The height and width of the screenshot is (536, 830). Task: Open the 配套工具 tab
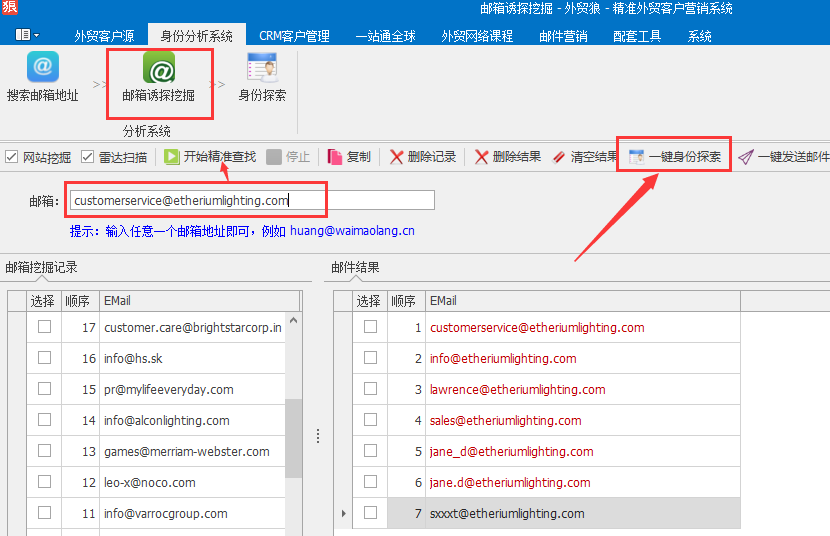(x=637, y=36)
